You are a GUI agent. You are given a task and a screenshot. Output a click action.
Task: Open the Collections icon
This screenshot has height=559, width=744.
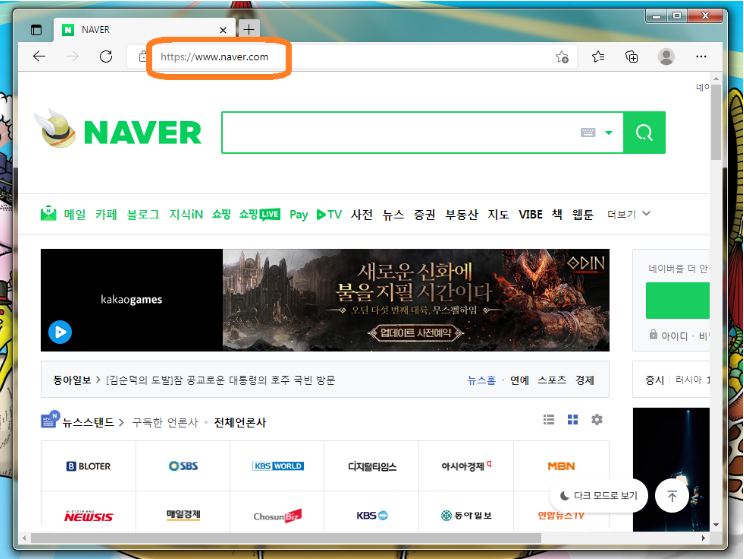[x=632, y=57]
